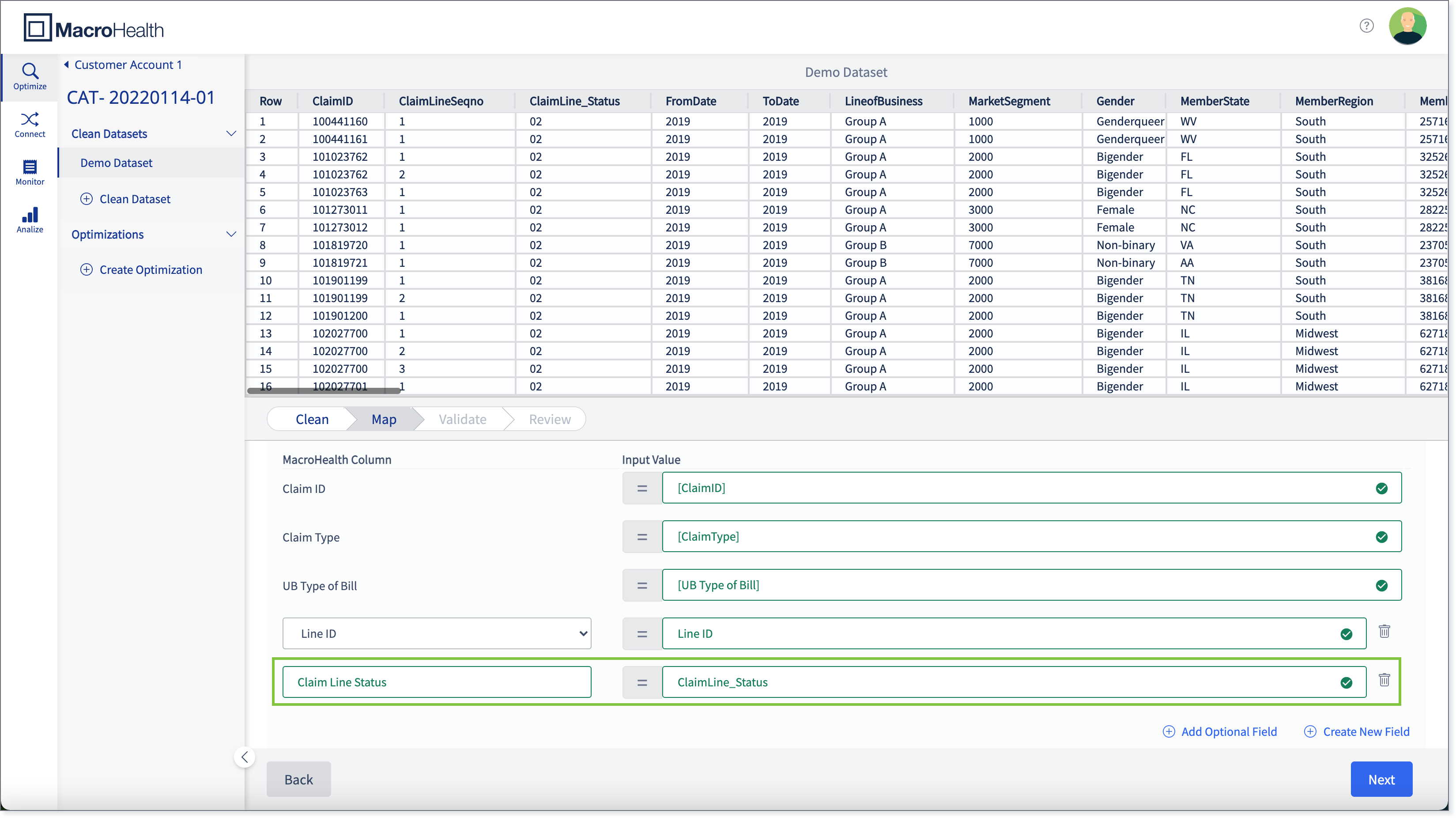The image size is (1456, 818).
Task: Open the Optimize sidebar section
Action: pos(30,76)
